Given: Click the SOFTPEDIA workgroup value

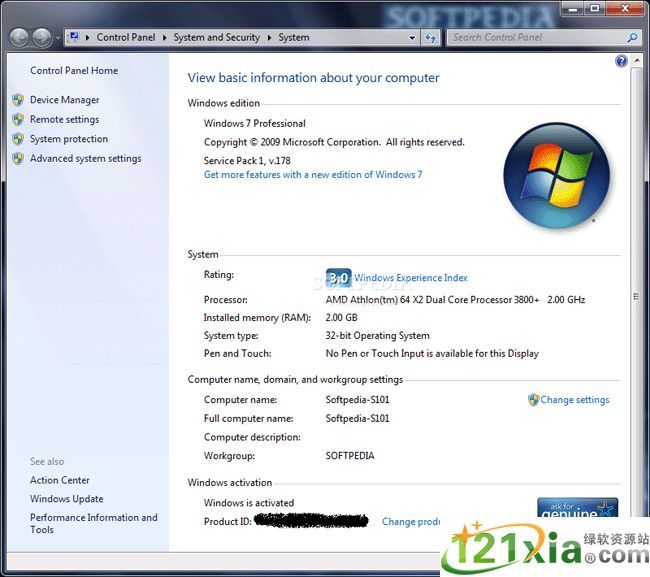Looking at the screenshot, I should (x=350, y=456).
